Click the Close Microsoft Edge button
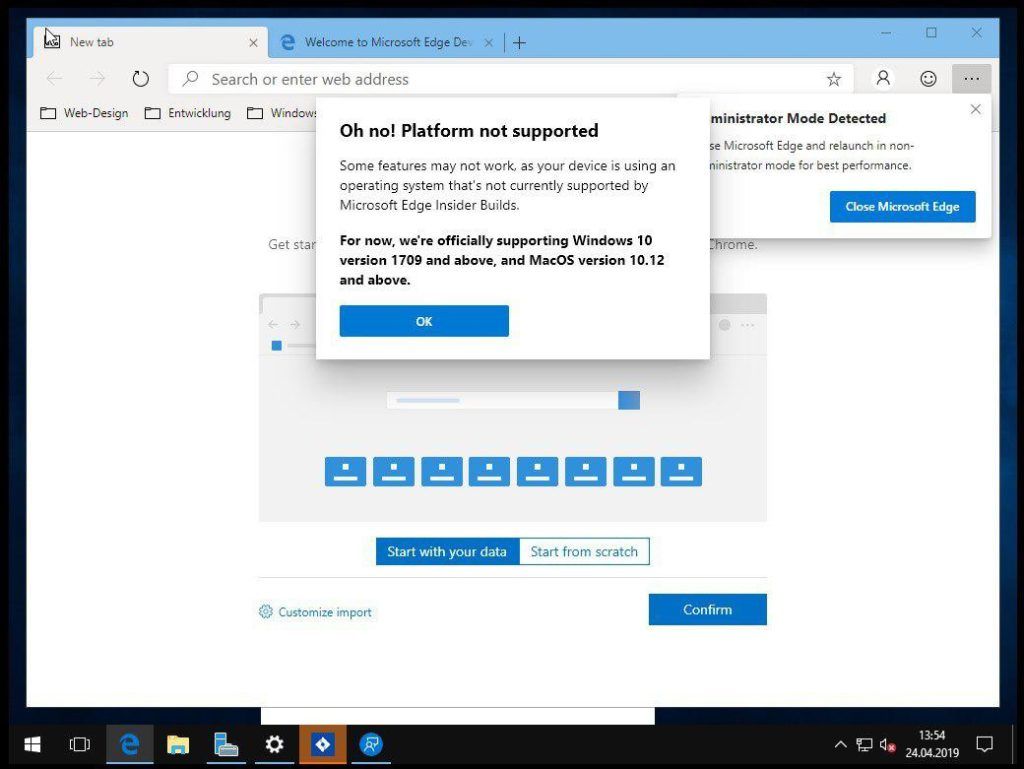The height and width of the screenshot is (769, 1024). pos(902,206)
